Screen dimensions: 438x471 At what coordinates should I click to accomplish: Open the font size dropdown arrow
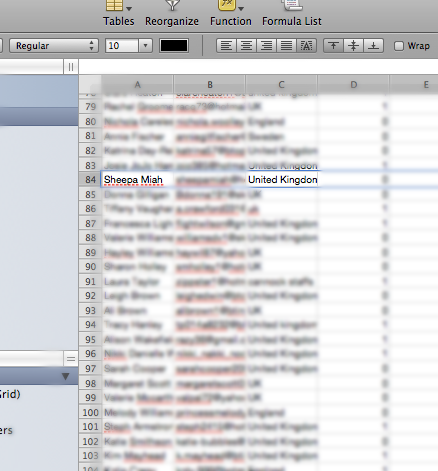coord(145,46)
